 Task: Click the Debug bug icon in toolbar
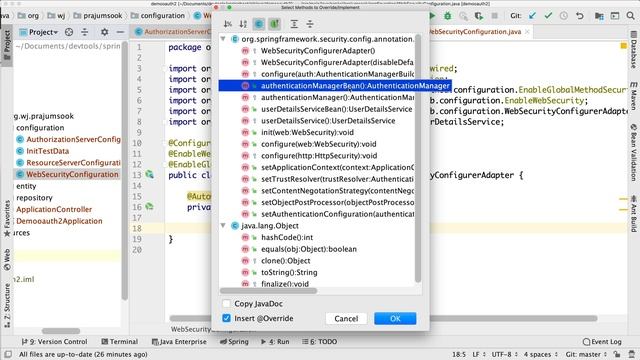point(448,16)
